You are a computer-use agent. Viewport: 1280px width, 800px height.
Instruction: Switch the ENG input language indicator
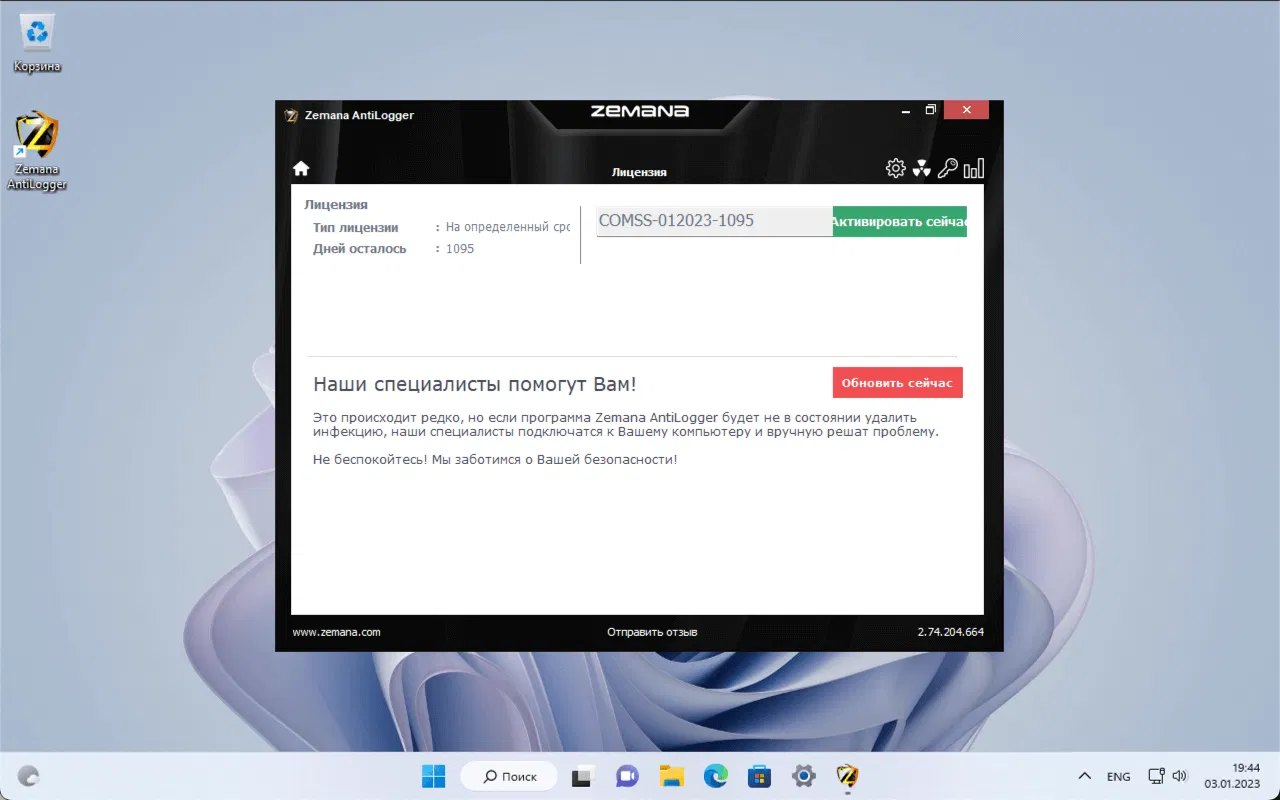point(1119,776)
